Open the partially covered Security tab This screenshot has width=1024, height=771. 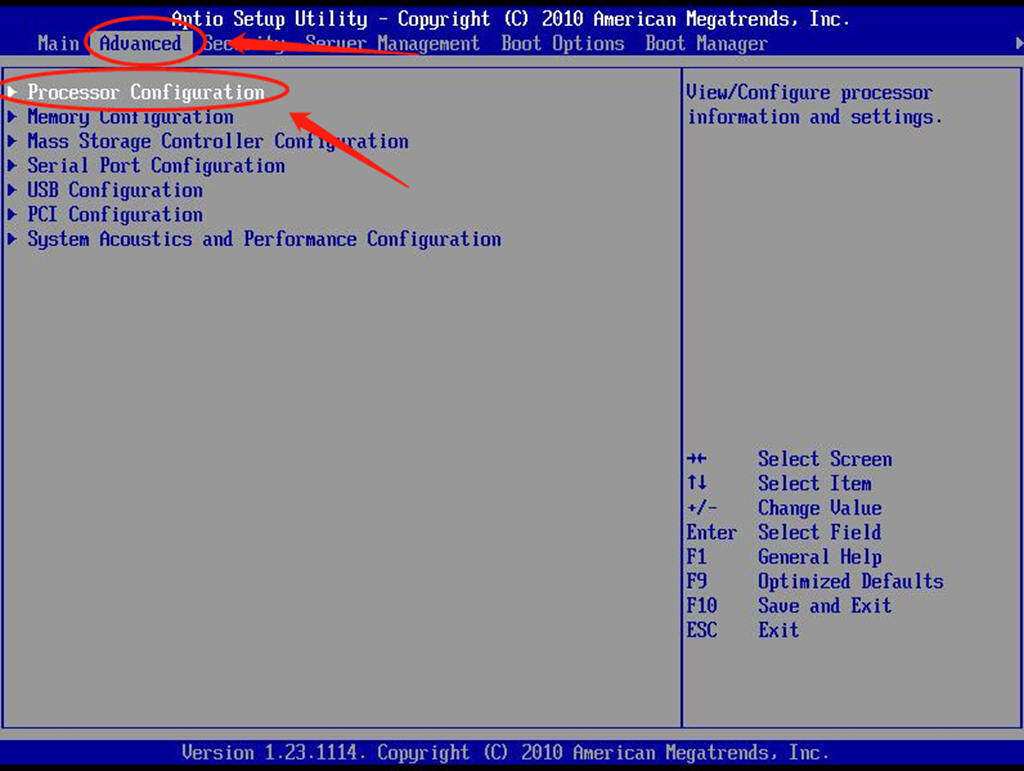tap(244, 43)
